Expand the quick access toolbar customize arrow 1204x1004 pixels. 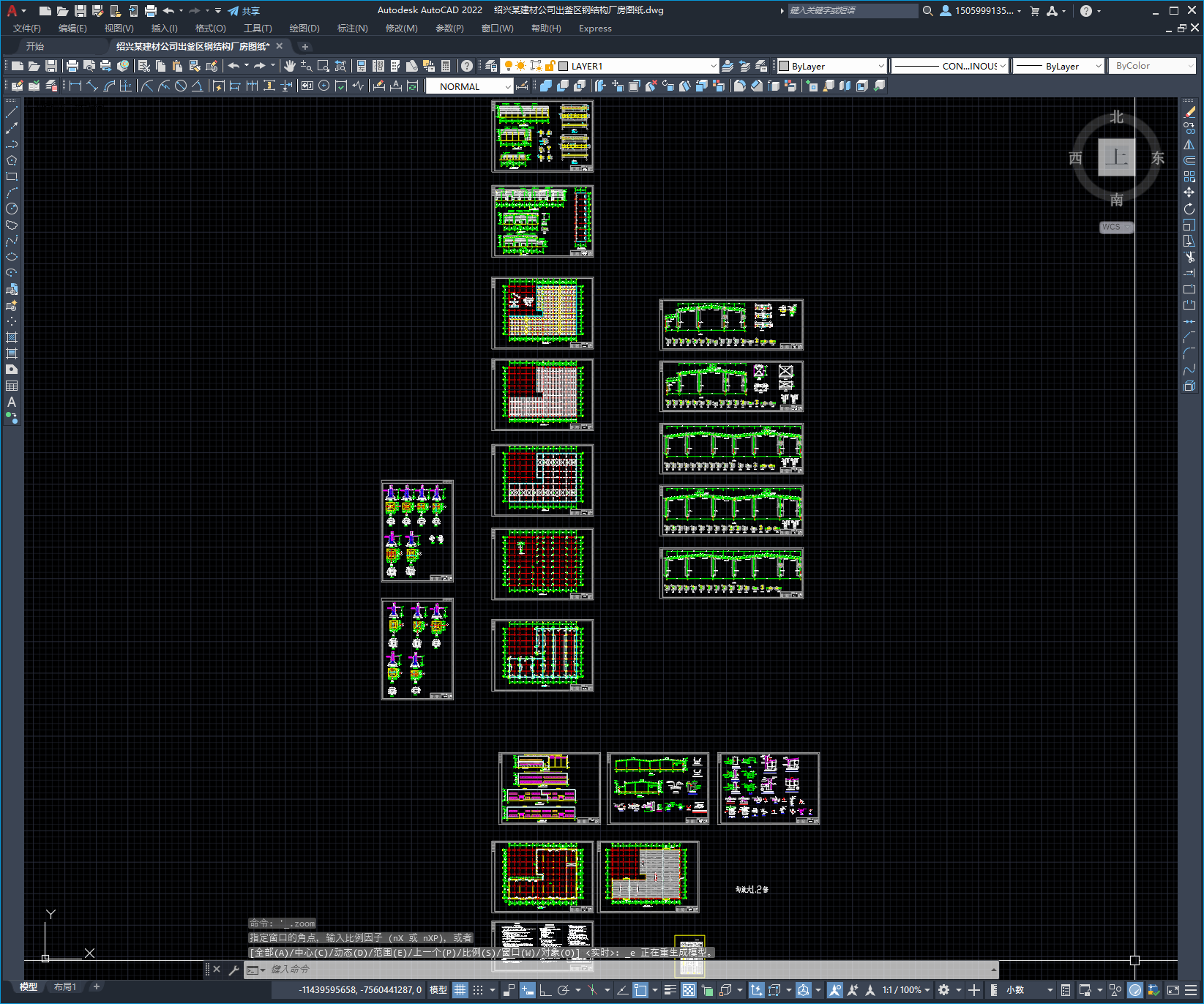(x=218, y=11)
